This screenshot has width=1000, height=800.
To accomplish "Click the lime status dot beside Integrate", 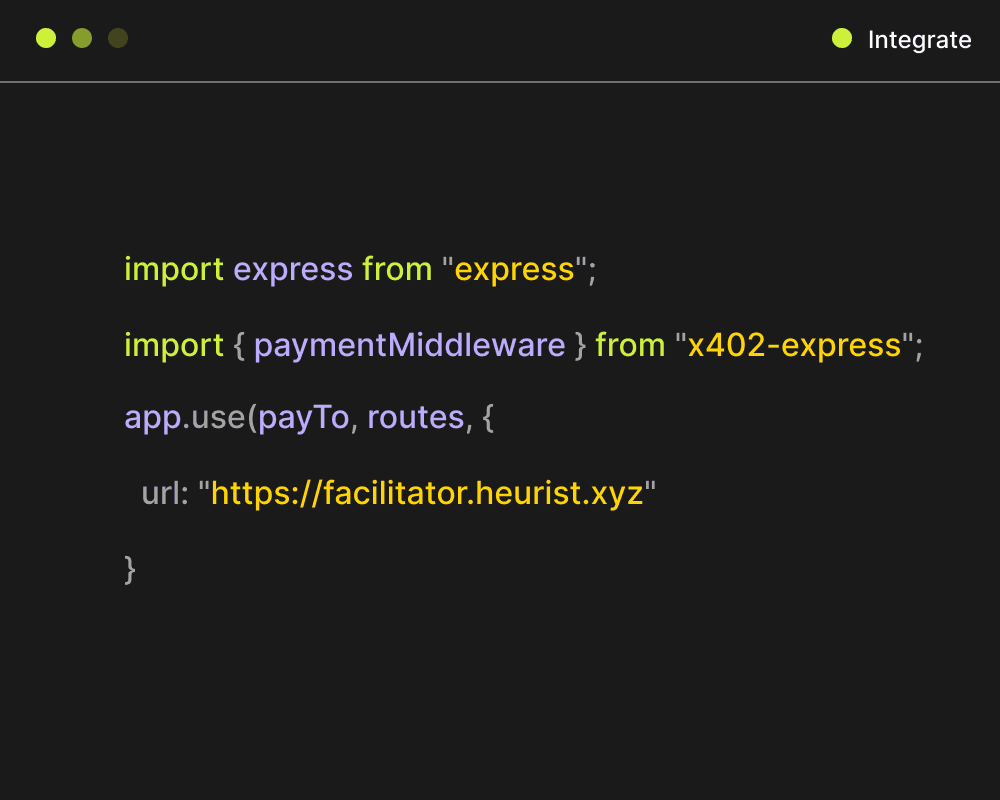I will click(842, 39).
